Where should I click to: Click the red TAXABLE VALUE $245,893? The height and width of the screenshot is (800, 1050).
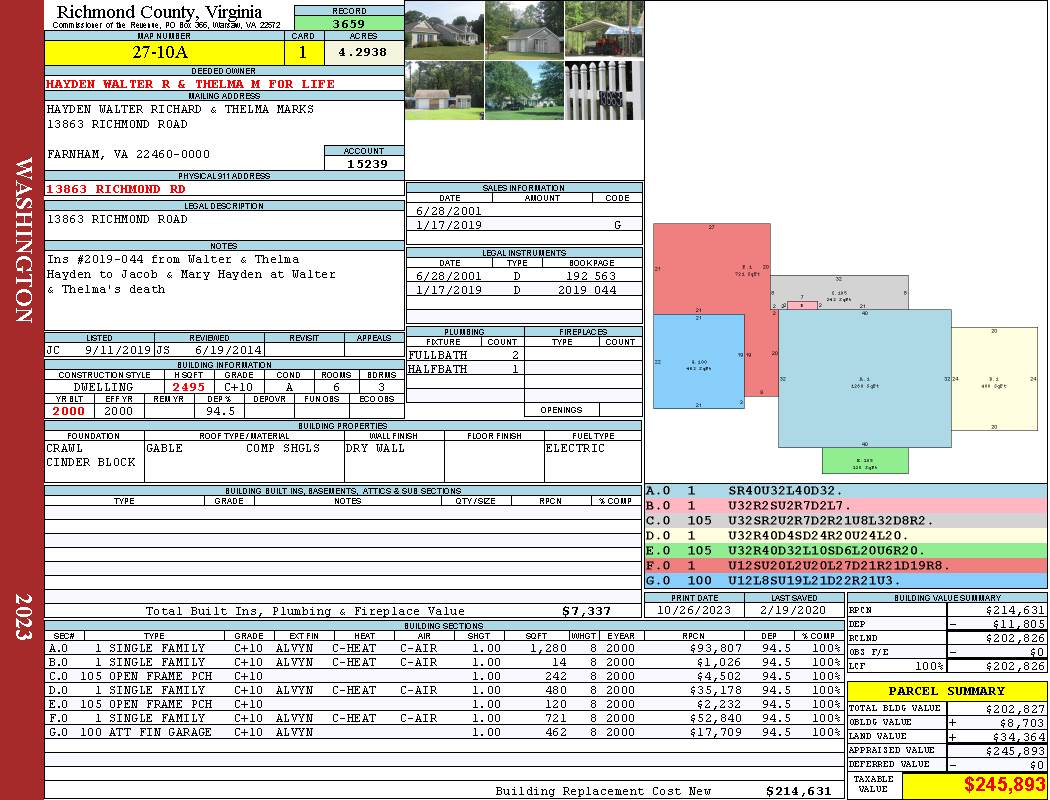1004,785
